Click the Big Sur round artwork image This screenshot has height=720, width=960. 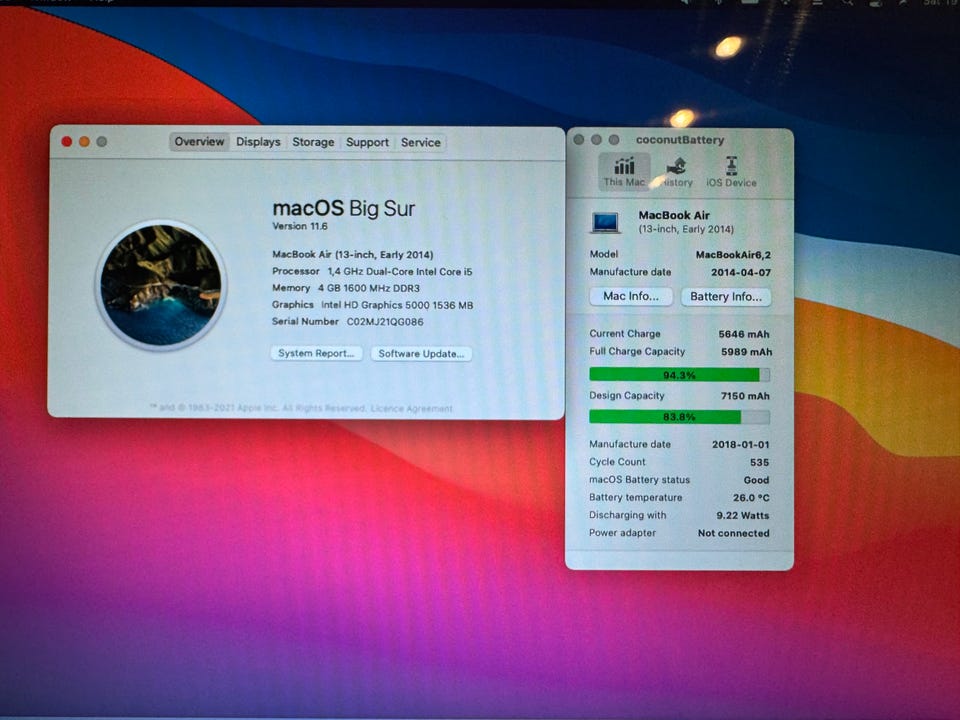coord(161,285)
